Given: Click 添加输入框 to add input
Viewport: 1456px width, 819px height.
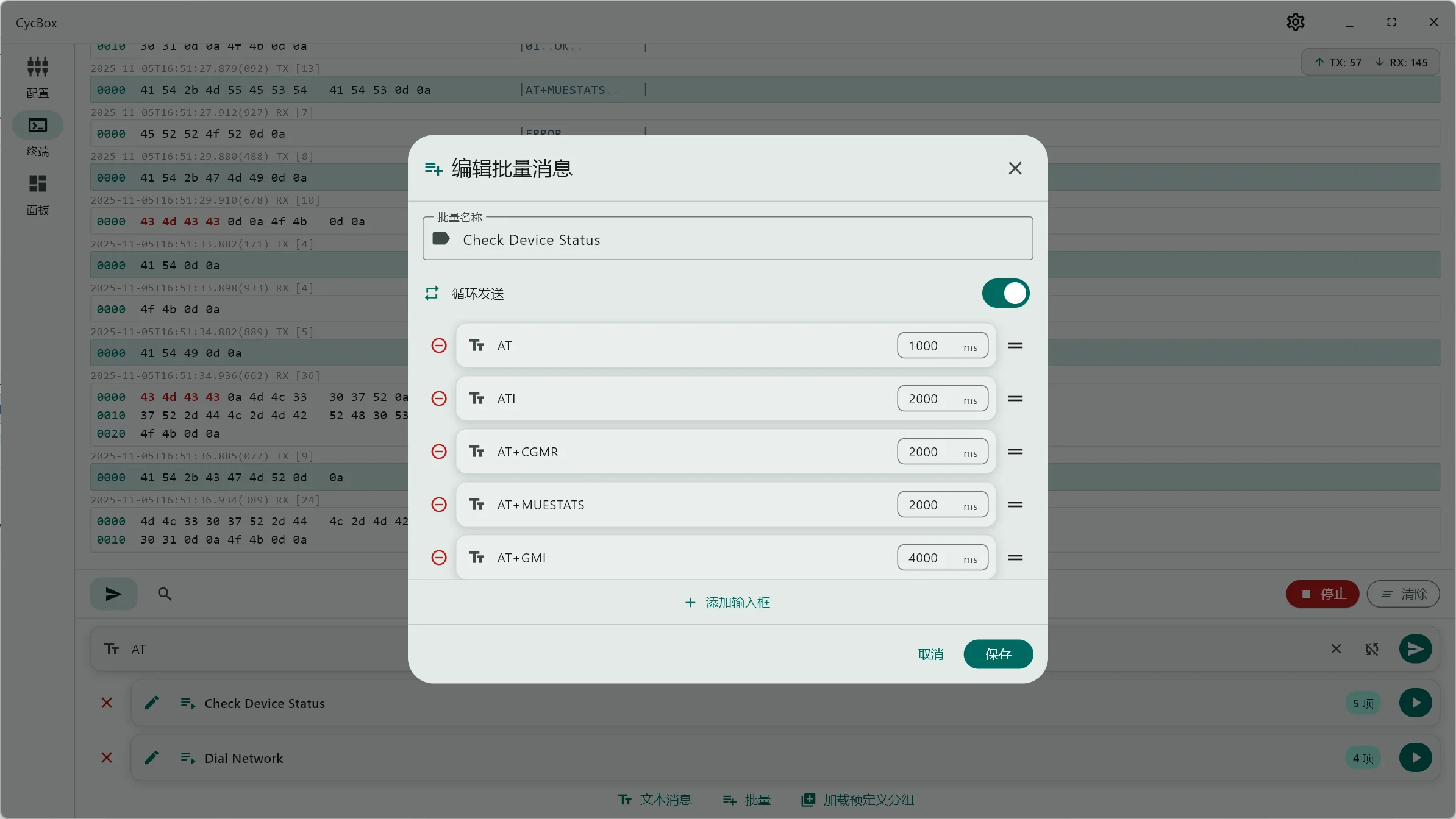Looking at the screenshot, I should [727, 602].
